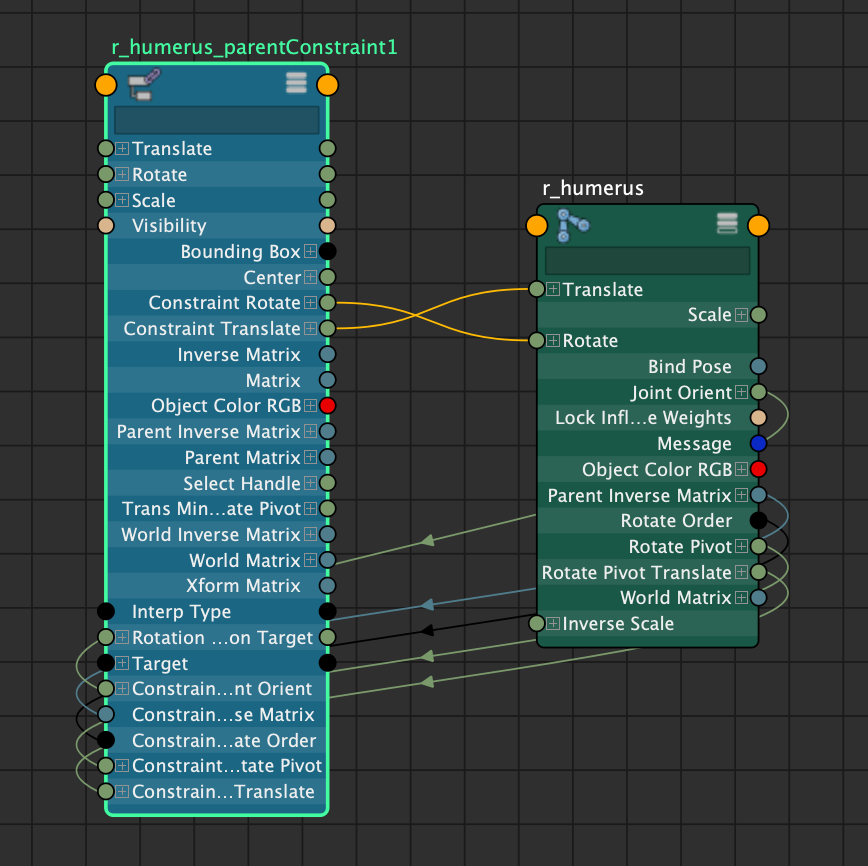This screenshot has height=866, width=868.
Task: Click Rotate Order black output port
Action: coord(758,520)
